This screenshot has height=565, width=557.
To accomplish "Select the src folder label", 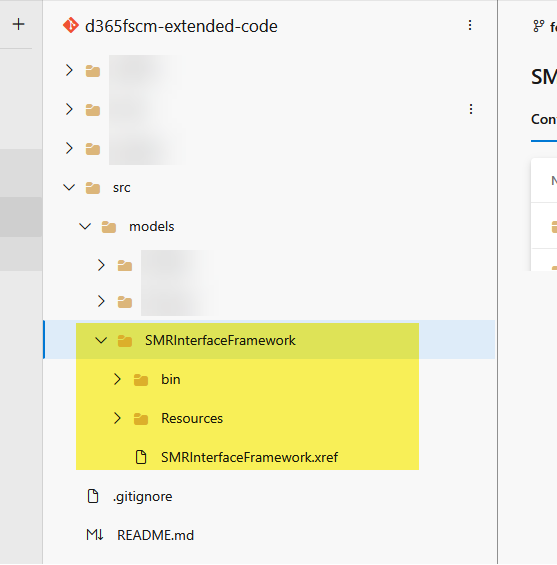I will [x=121, y=188].
